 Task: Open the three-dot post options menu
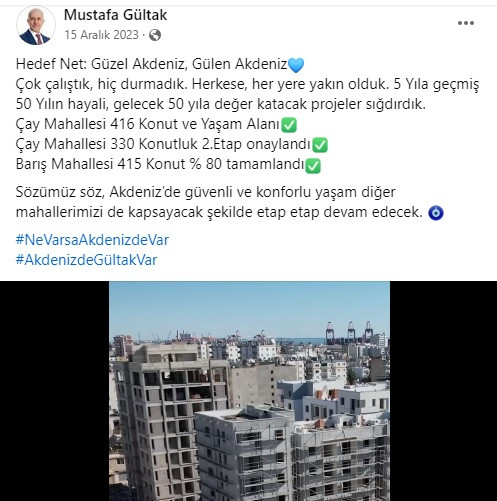(x=466, y=23)
